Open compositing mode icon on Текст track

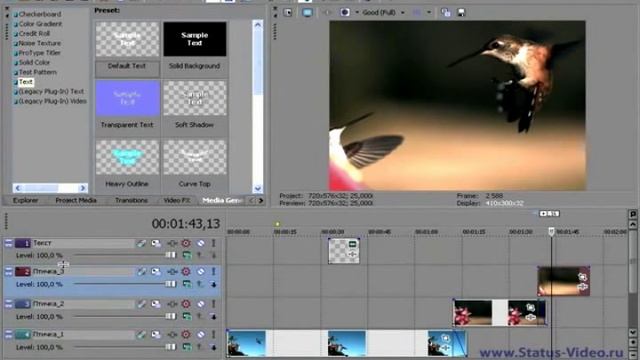[187, 256]
